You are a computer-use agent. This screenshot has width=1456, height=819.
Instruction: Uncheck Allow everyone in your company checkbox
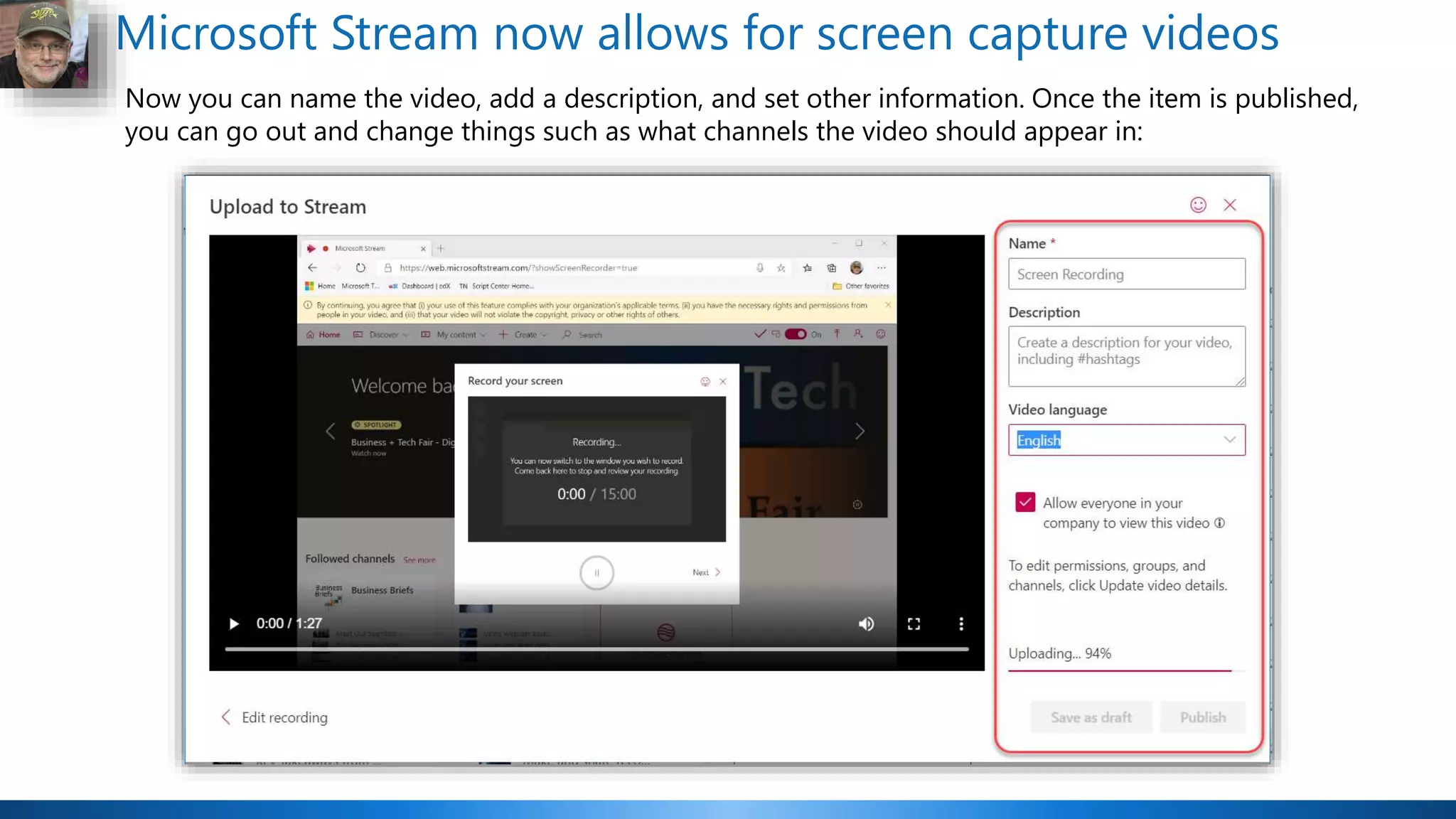coord(1025,503)
